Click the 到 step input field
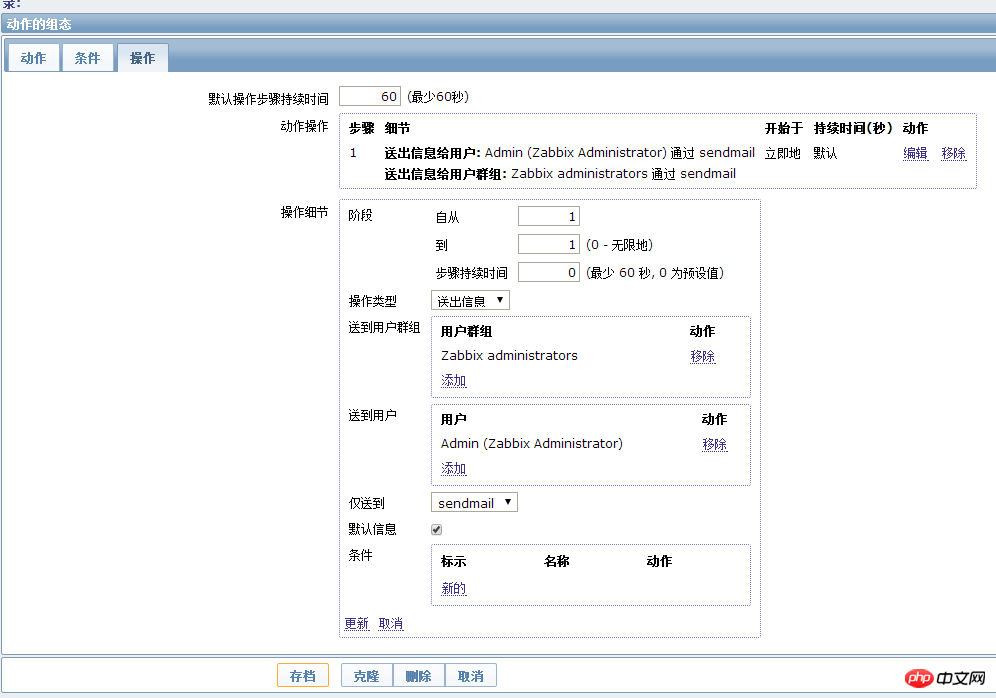Image resolution: width=996 pixels, height=698 pixels. tap(549, 245)
